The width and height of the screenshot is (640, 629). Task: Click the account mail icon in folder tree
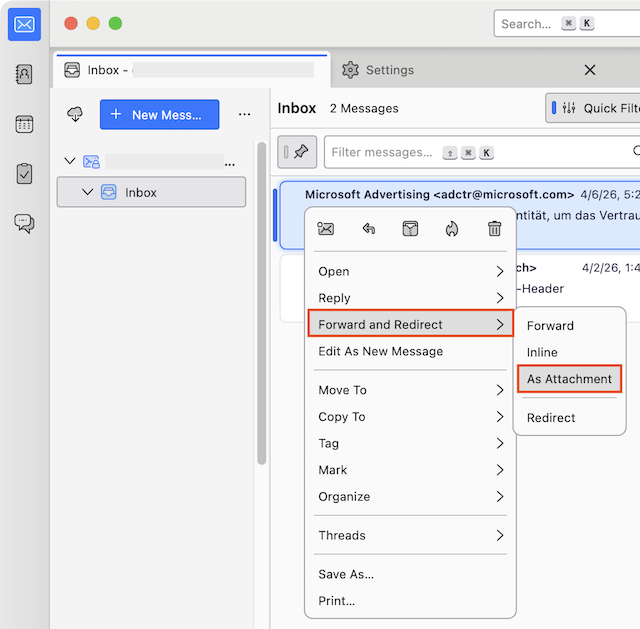91,162
